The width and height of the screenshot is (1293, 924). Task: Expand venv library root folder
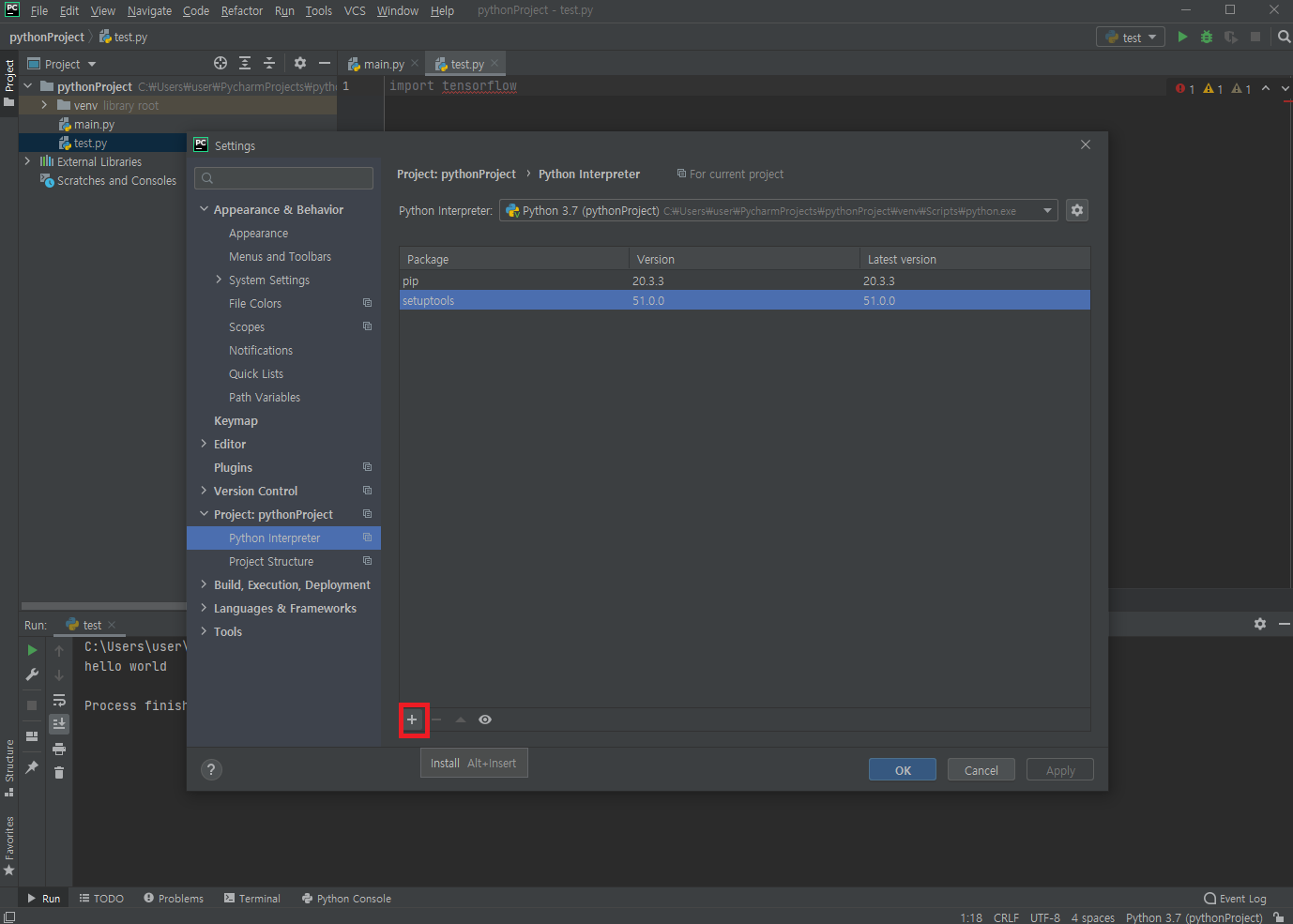coord(44,105)
